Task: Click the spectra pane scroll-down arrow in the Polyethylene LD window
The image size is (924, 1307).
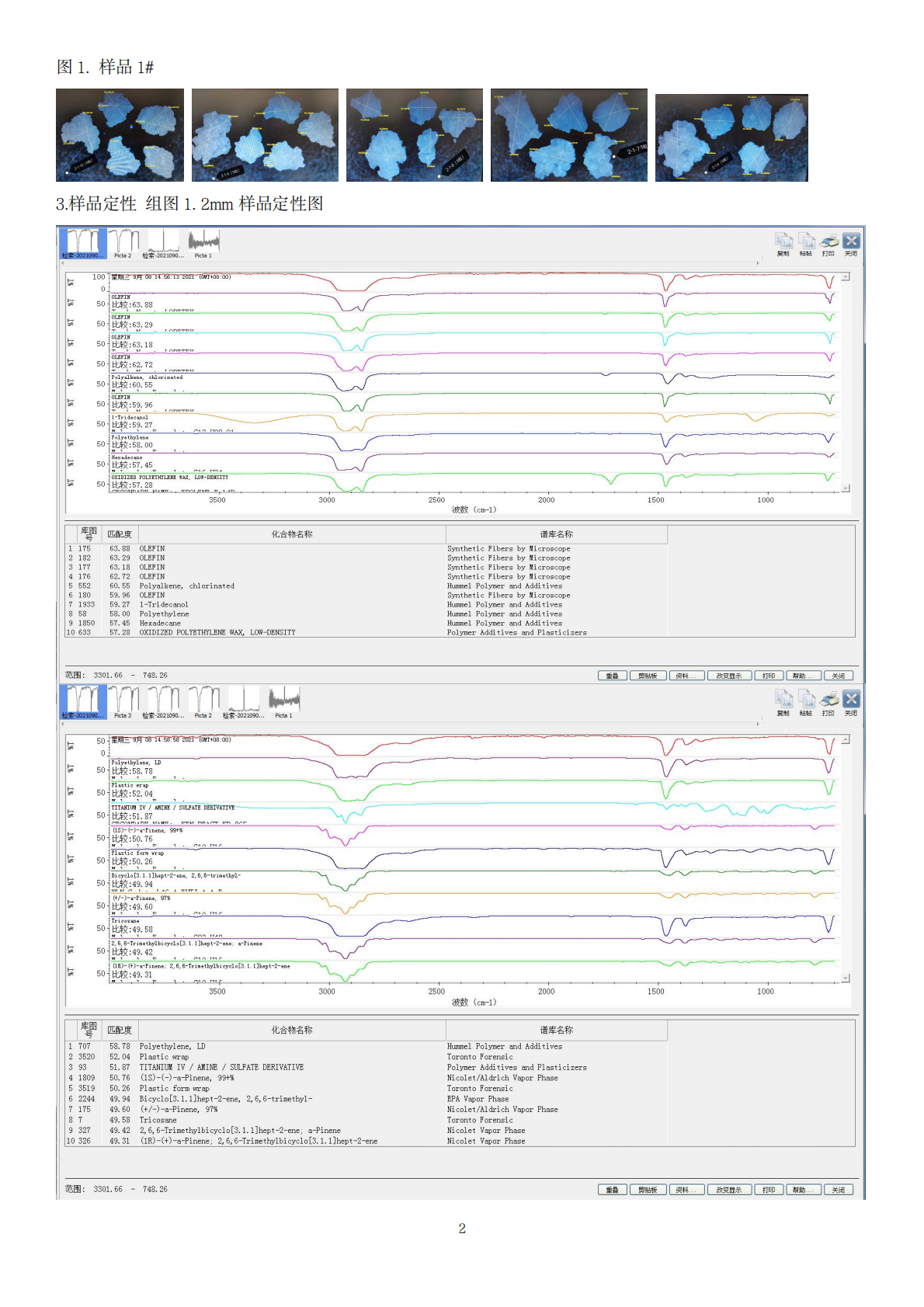Action: pos(846,978)
